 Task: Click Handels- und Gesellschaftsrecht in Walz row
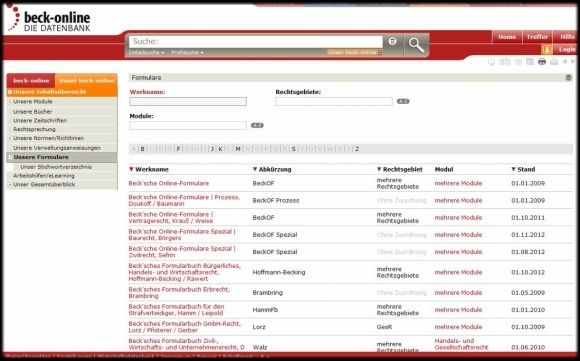[x=461, y=344]
